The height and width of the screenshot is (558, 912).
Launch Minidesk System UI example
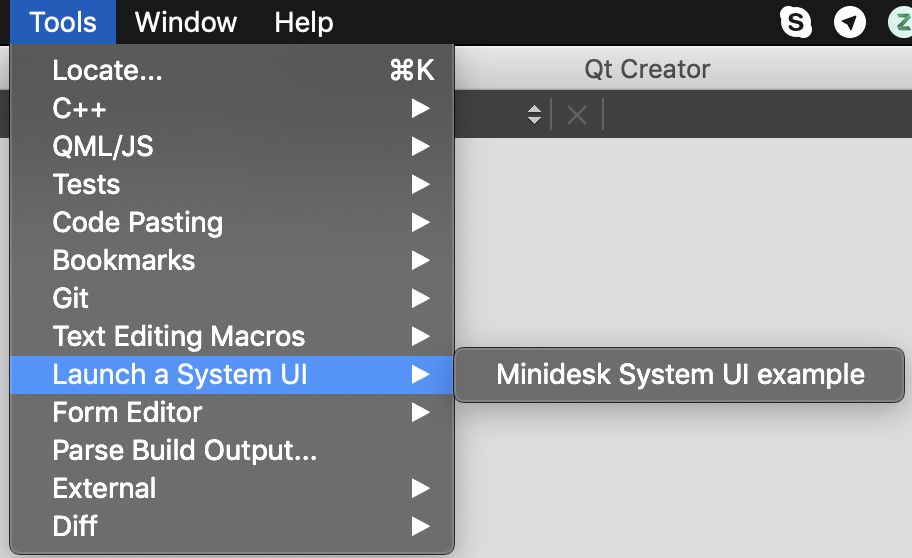point(680,375)
